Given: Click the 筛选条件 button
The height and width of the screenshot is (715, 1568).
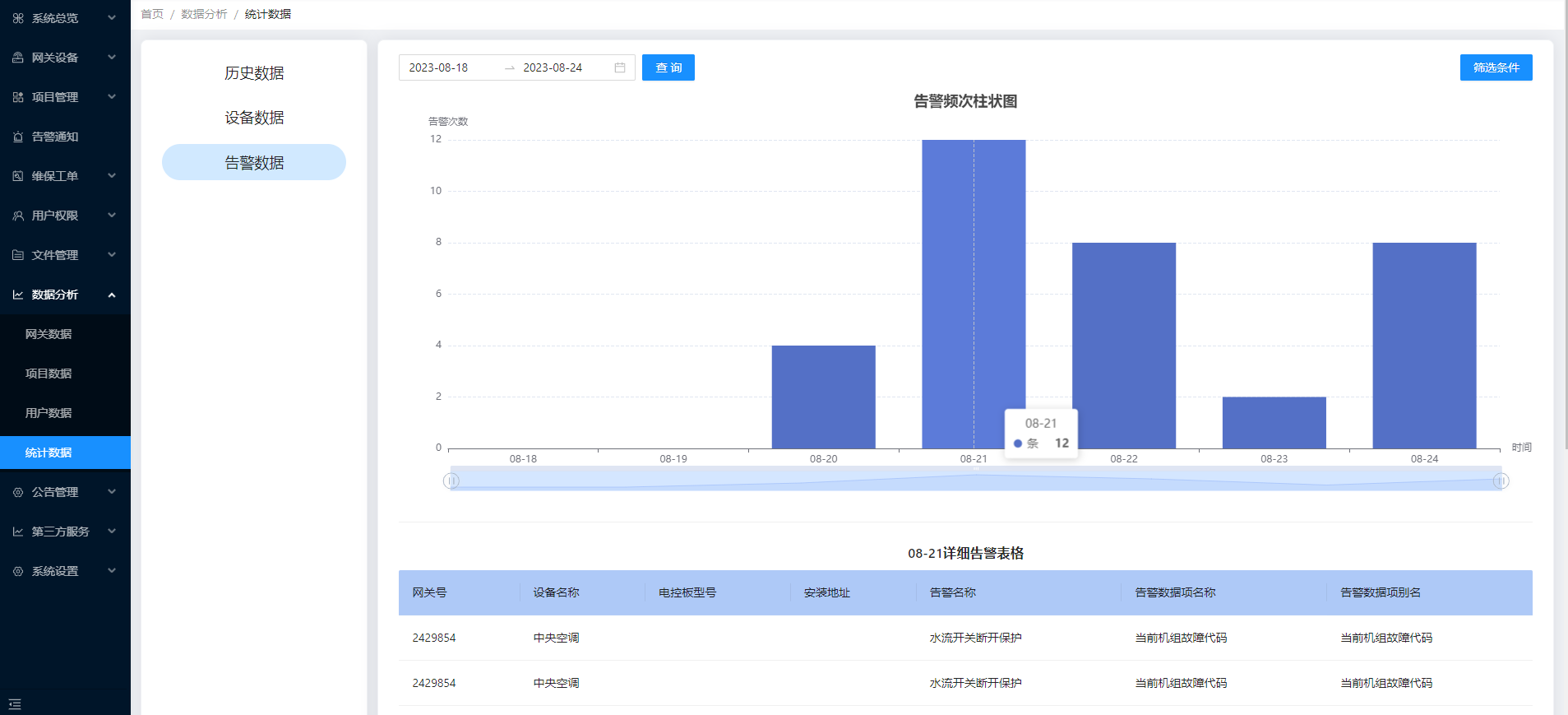Looking at the screenshot, I should point(1496,67).
